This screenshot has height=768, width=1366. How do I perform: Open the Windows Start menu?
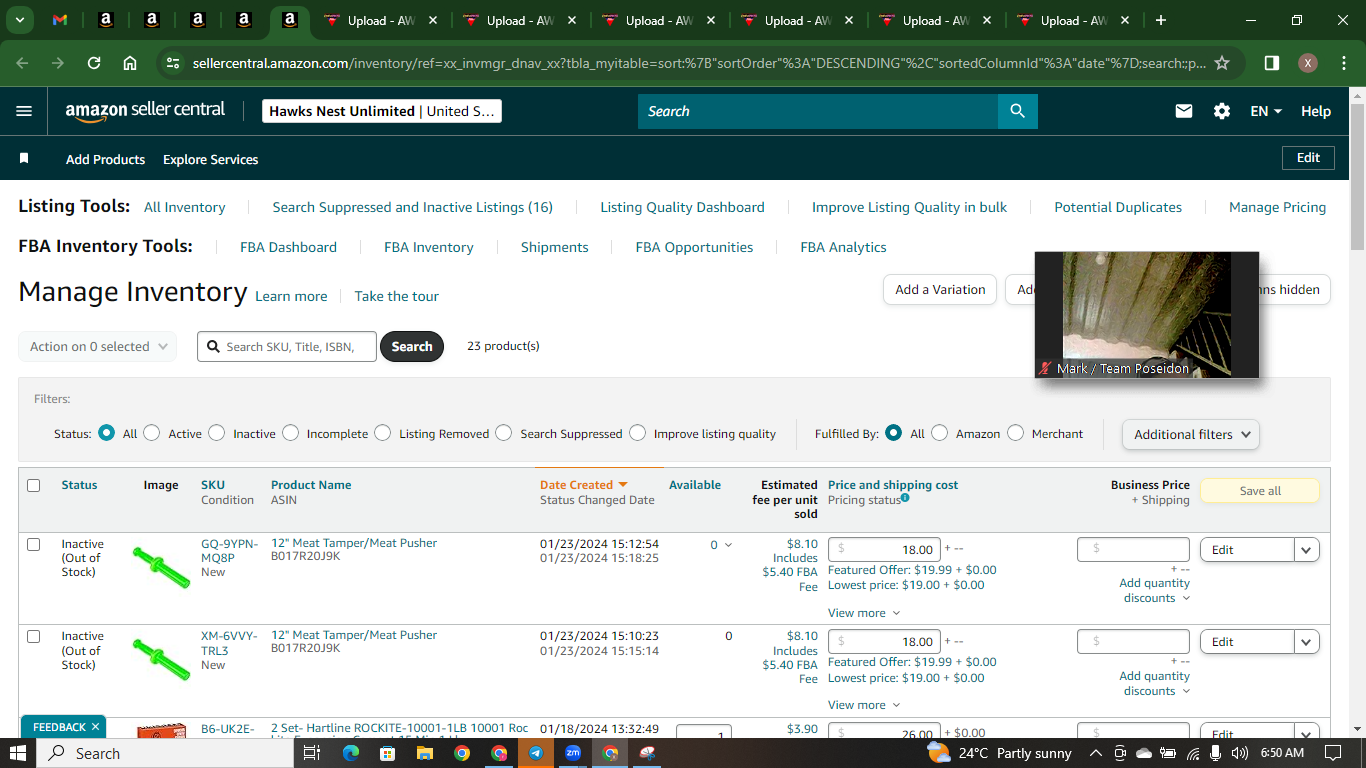19,753
